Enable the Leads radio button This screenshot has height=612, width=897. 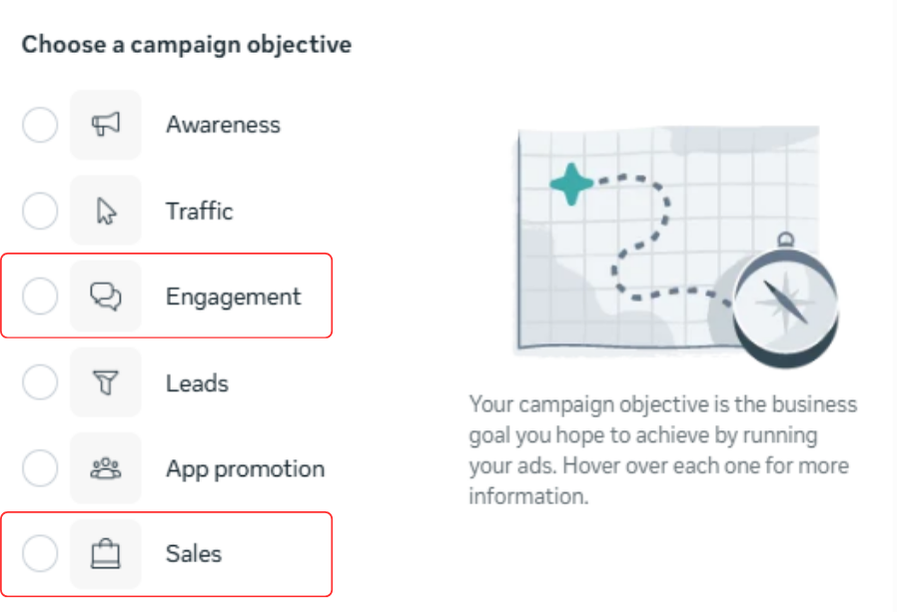(x=40, y=383)
